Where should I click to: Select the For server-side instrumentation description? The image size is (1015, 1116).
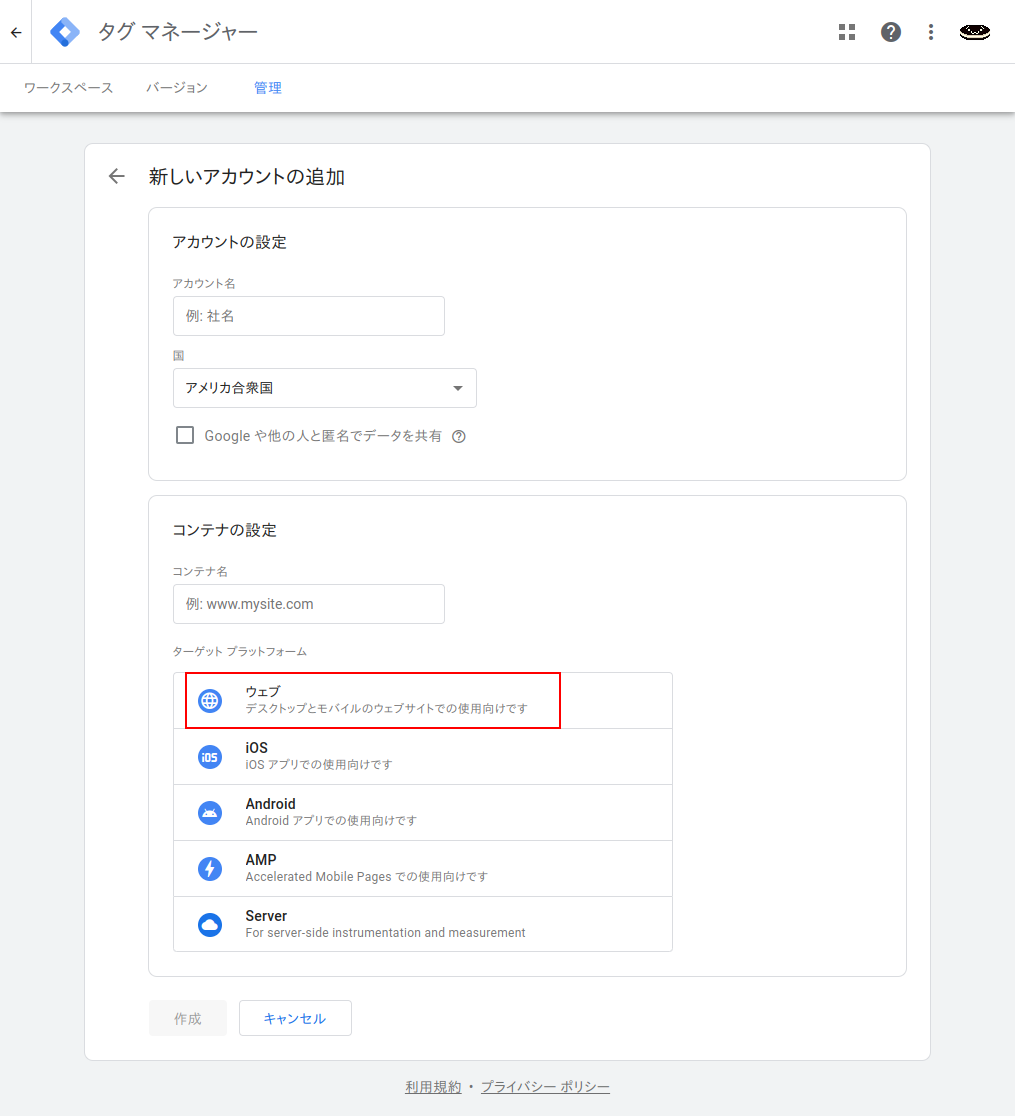pyautogui.click(x=385, y=932)
